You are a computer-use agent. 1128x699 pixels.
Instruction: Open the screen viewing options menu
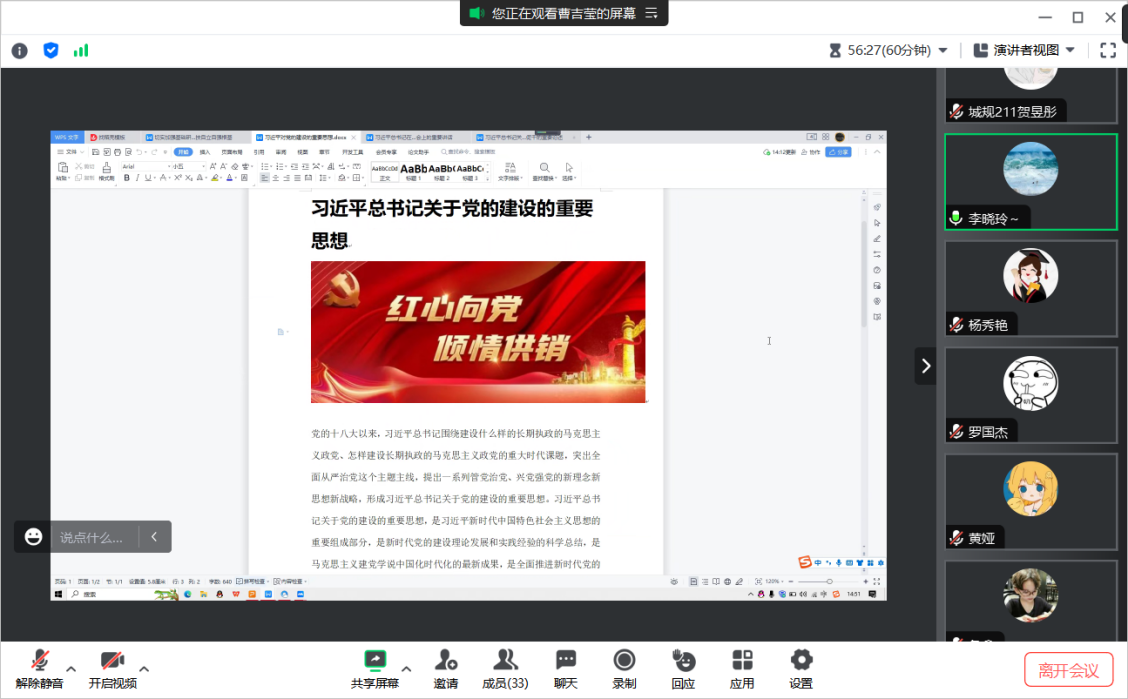[x=652, y=13]
